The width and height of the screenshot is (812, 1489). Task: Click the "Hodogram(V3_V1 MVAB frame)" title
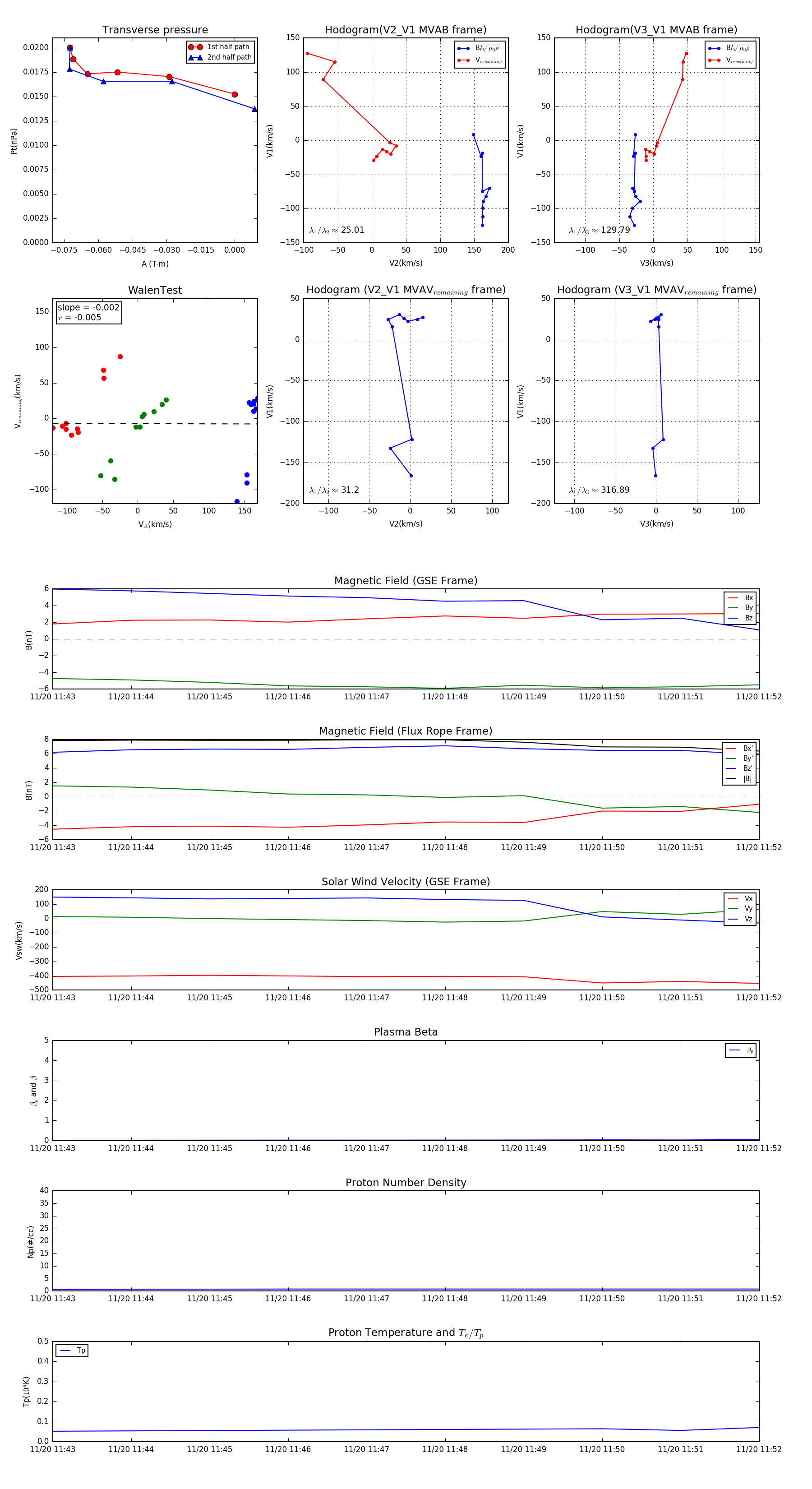[x=656, y=30]
